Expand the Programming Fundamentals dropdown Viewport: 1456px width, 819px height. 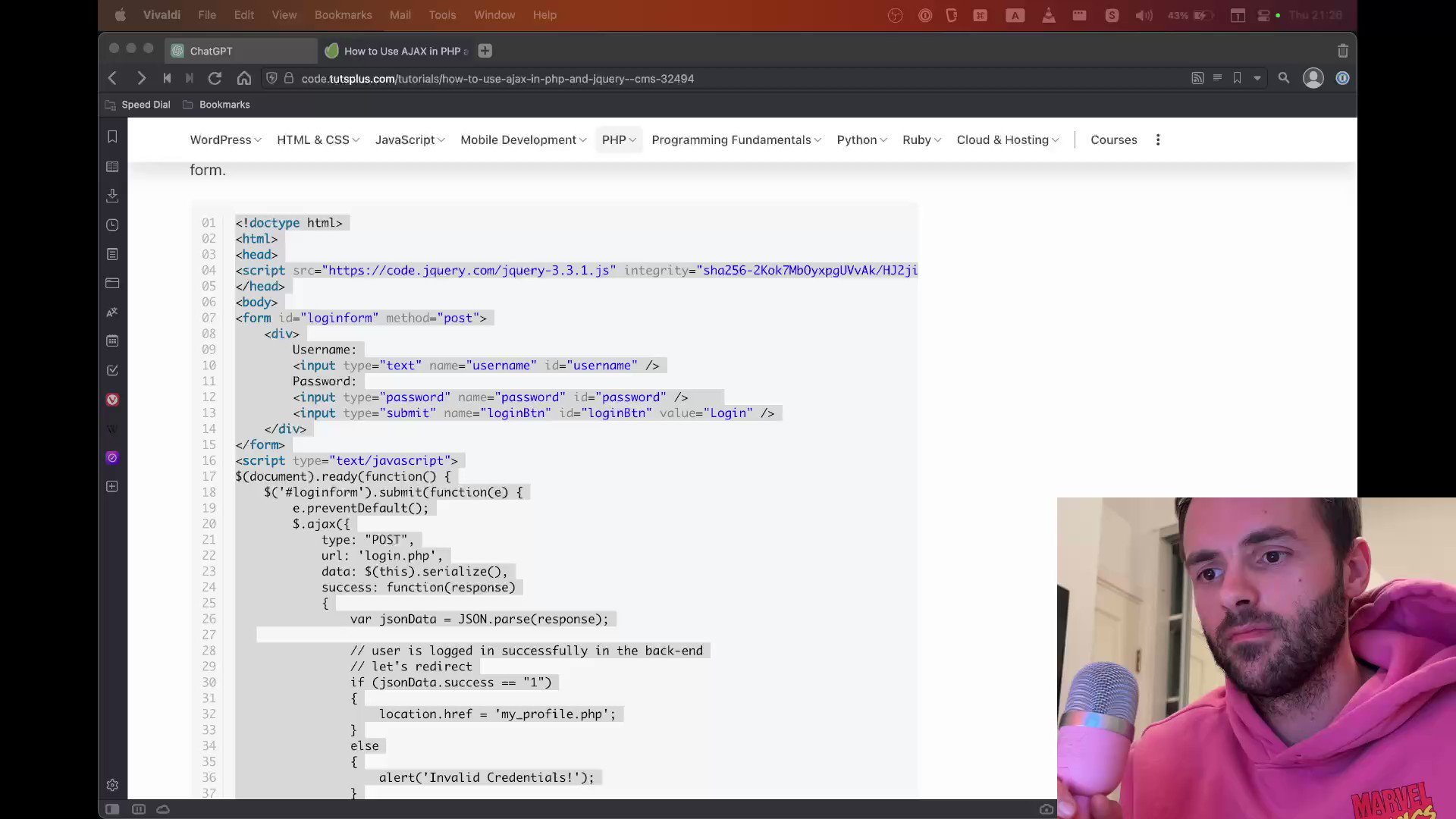pyautogui.click(x=736, y=140)
